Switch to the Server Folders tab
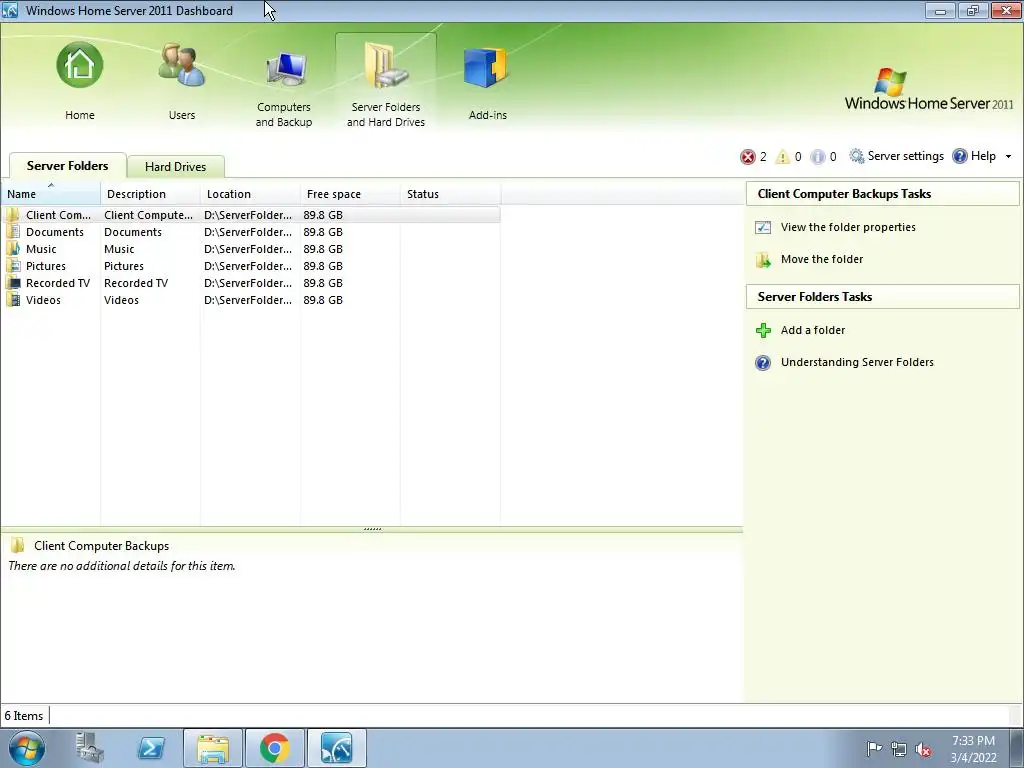The width and height of the screenshot is (1024, 768). tap(67, 166)
